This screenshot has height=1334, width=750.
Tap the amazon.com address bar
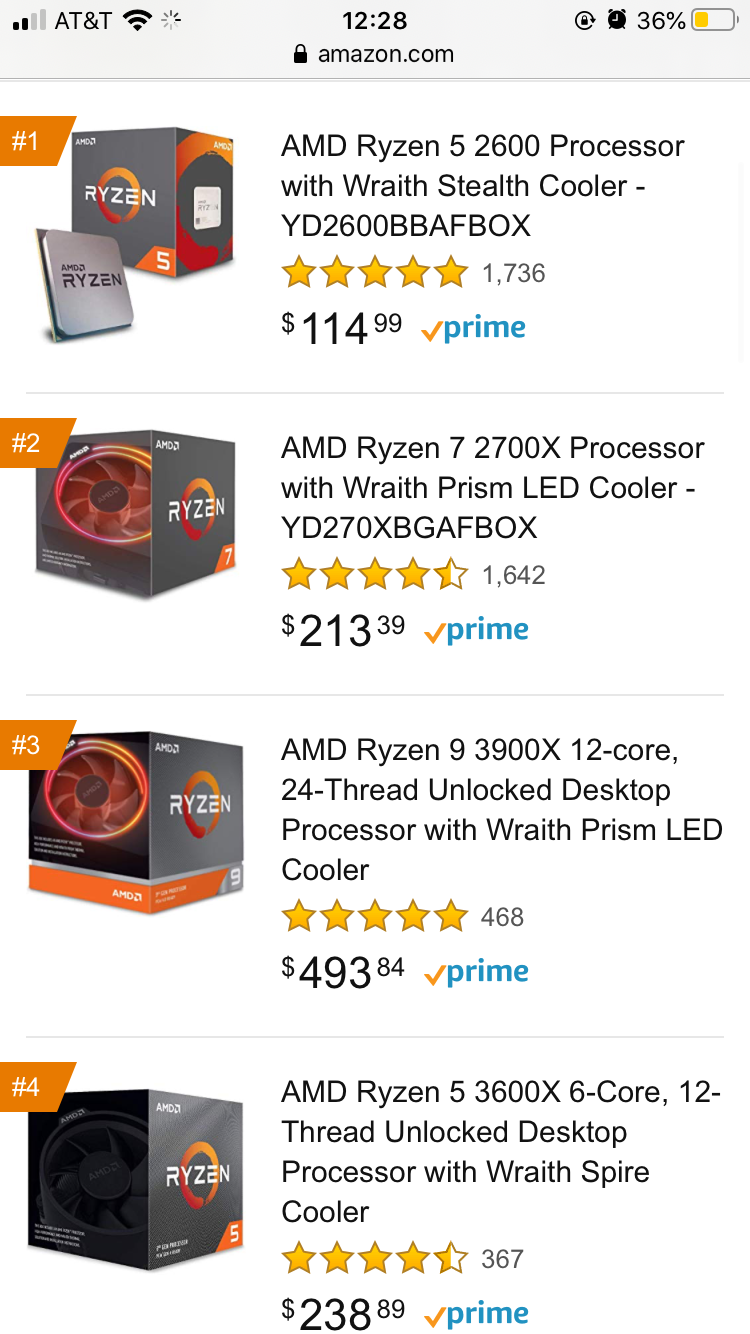[x=374, y=54]
